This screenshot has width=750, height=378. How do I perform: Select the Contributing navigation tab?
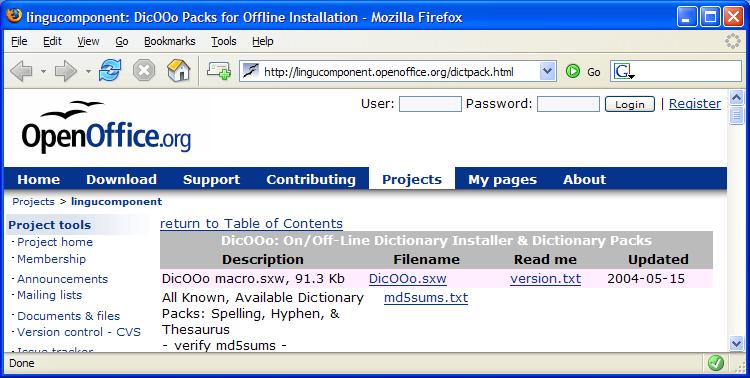pos(311,179)
